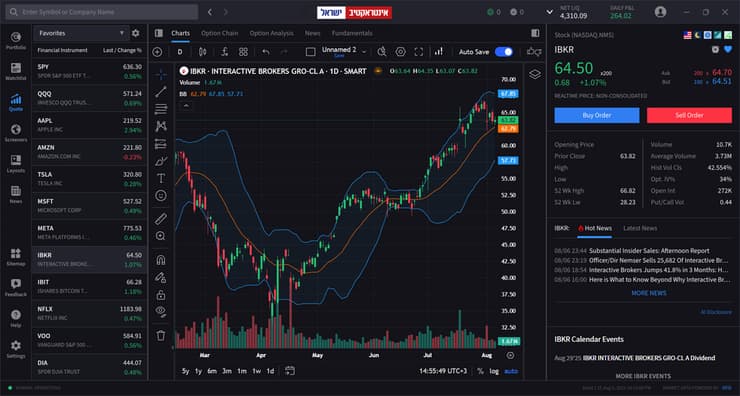
Task: Switch to the Option Chain tab
Action: click(x=219, y=33)
